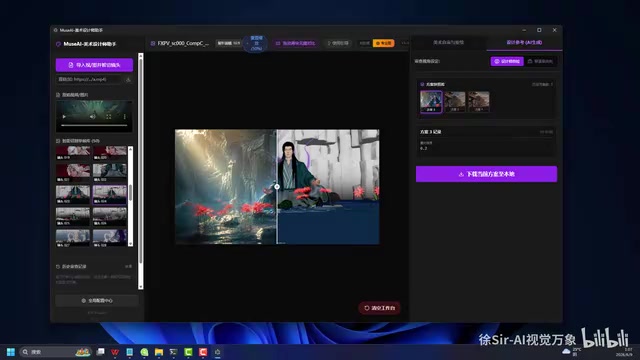Click the original artwork right half in canvas

point(328,187)
